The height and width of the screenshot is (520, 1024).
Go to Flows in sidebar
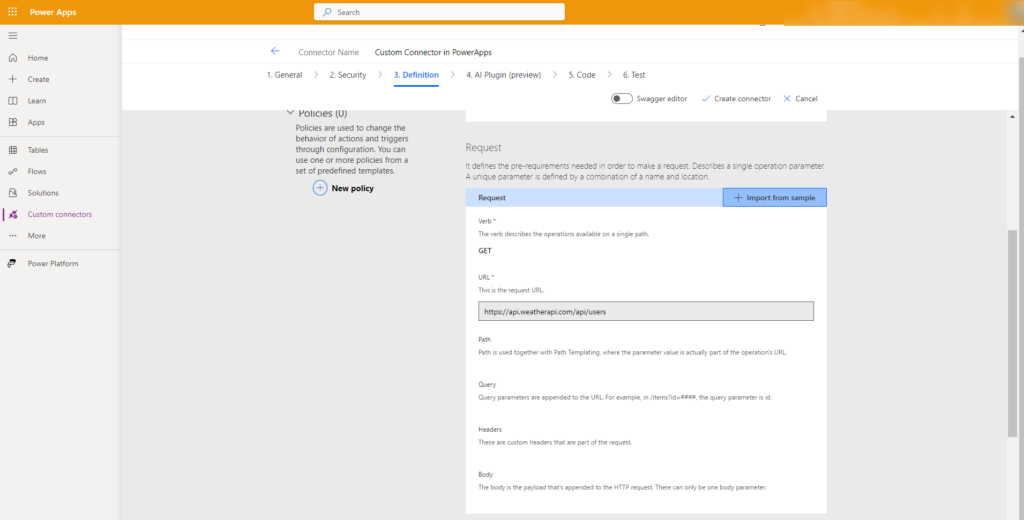pyautogui.click(x=13, y=171)
